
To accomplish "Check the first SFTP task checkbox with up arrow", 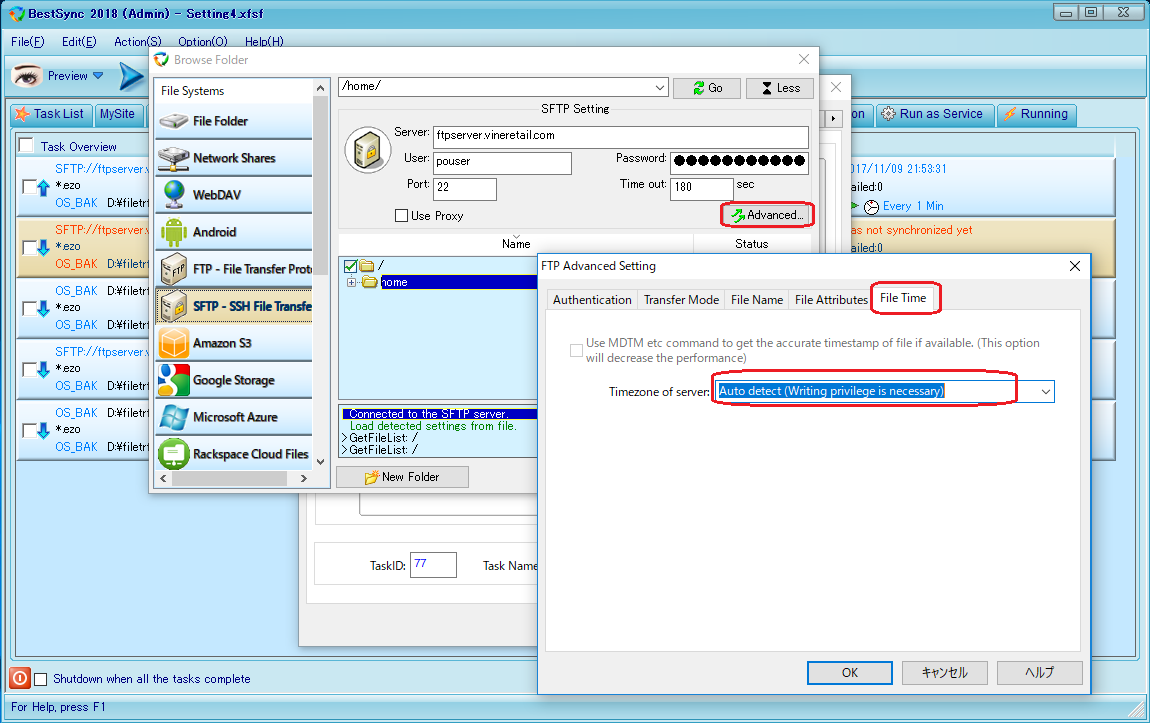I will click(29, 186).
